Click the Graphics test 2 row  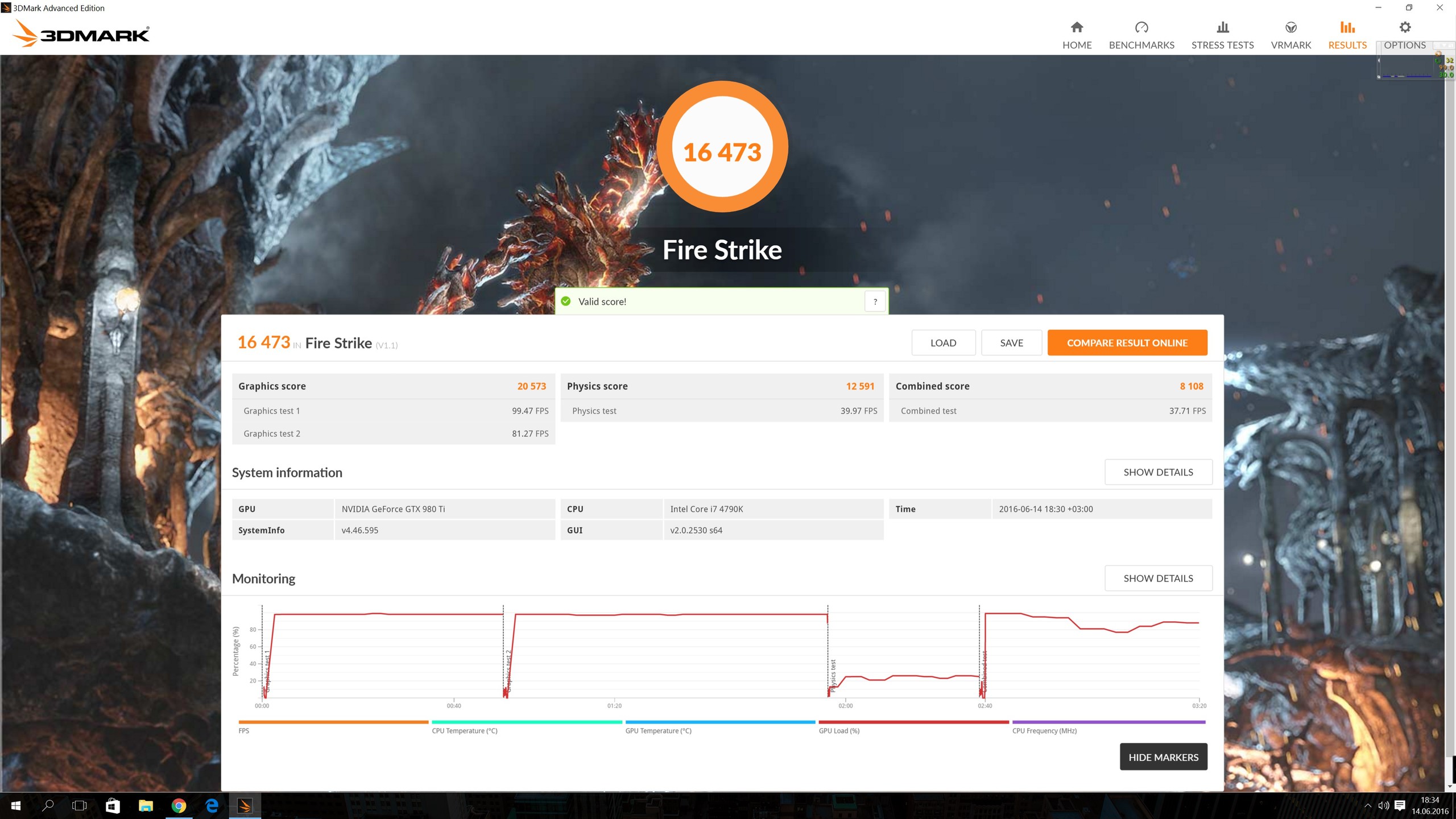click(x=393, y=433)
